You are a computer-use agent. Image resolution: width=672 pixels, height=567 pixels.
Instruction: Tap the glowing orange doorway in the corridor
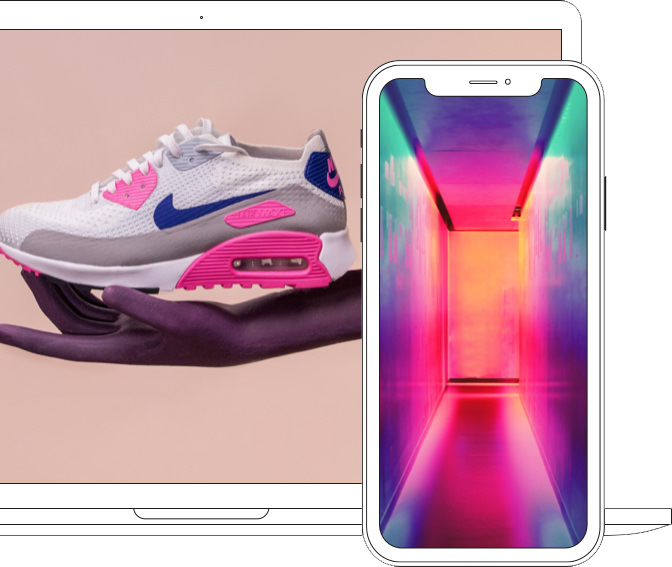[483, 300]
